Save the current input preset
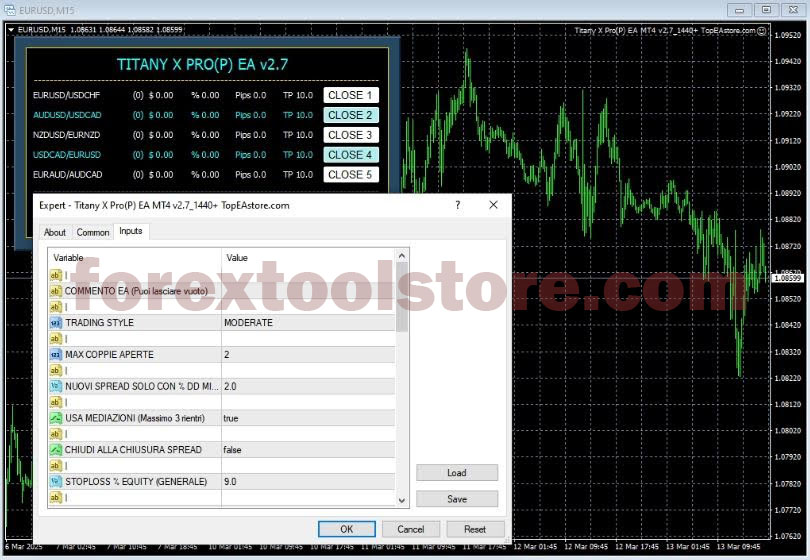 [x=457, y=499]
